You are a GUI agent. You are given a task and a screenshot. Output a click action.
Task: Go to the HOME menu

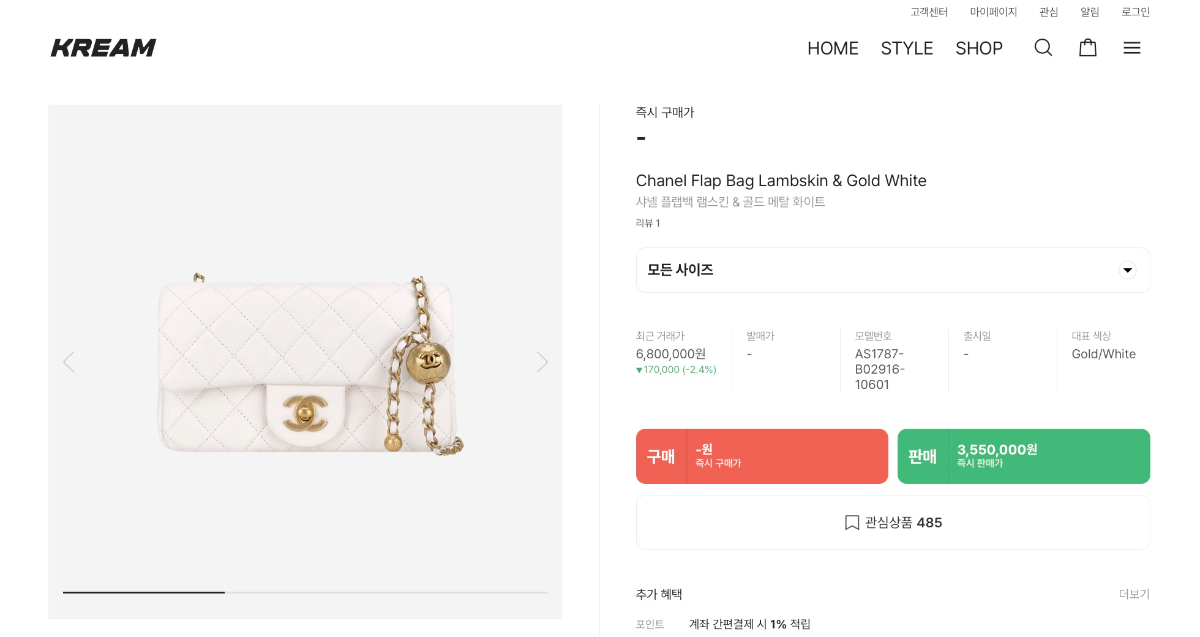coord(833,48)
